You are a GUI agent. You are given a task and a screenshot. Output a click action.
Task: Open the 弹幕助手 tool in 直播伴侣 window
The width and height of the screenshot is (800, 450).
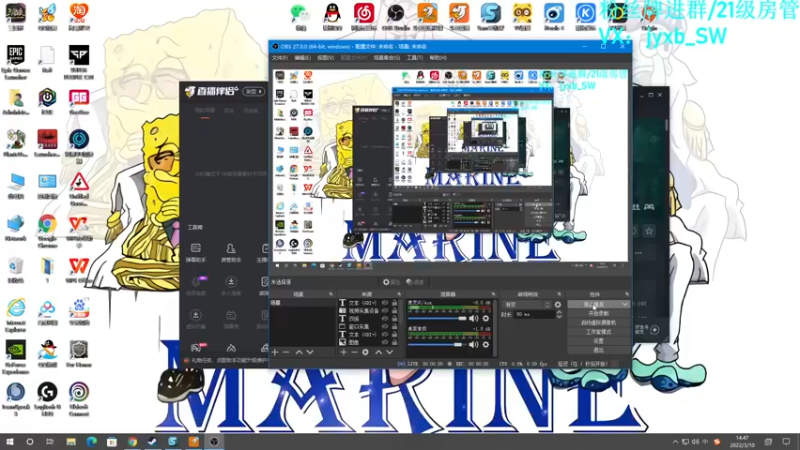click(195, 253)
